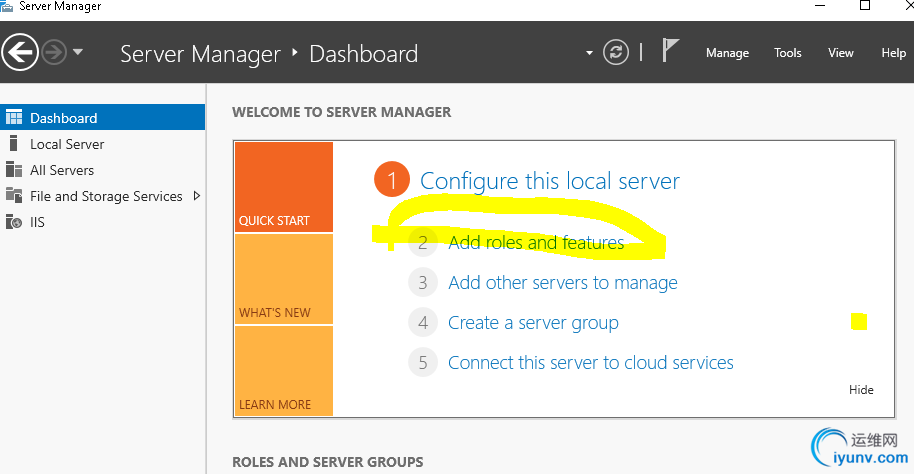Click Create a server group link
The height and width of the screenshot is (474, 914).
coord(533,323)
